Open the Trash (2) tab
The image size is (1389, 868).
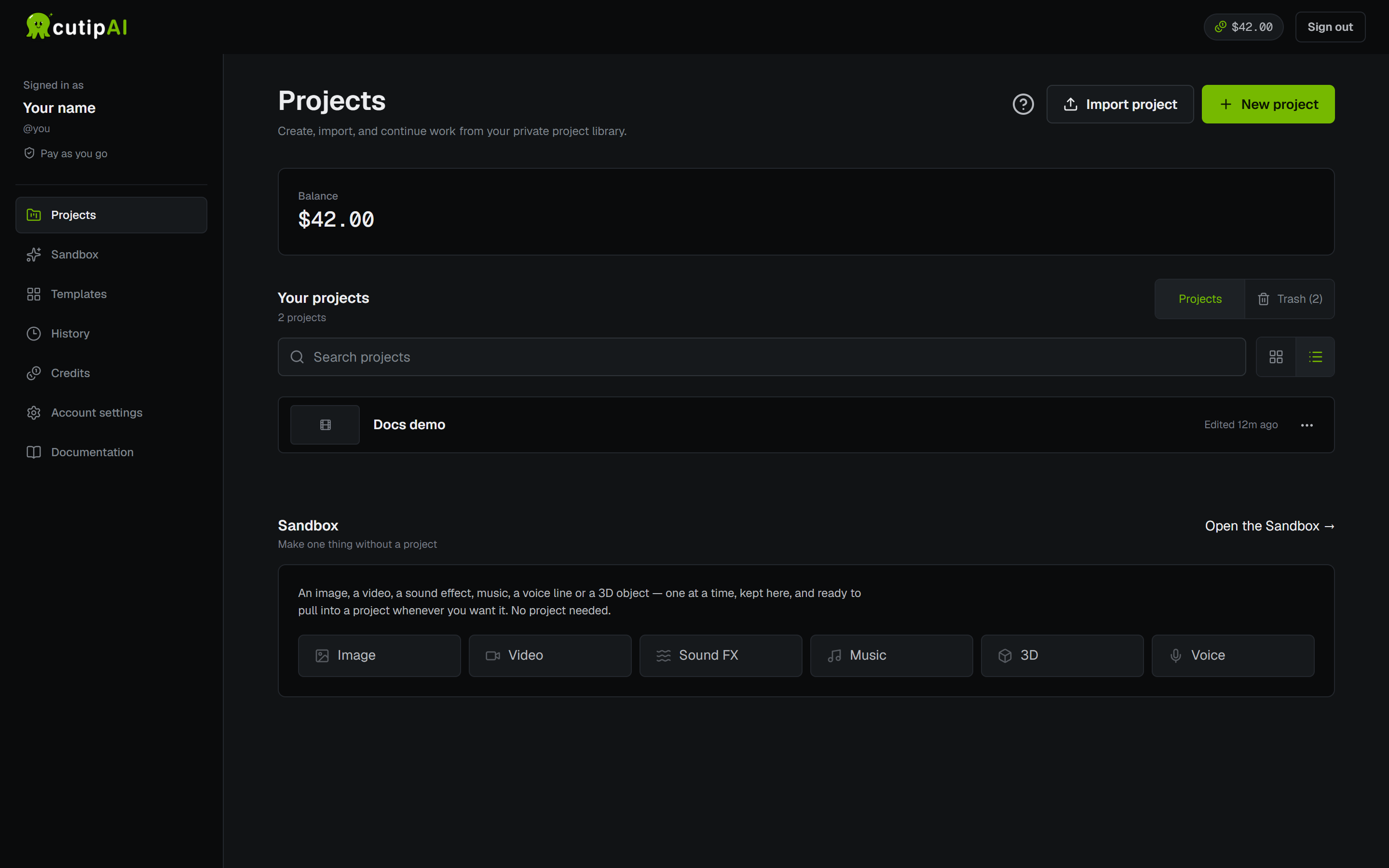(x=1290, y=299)
